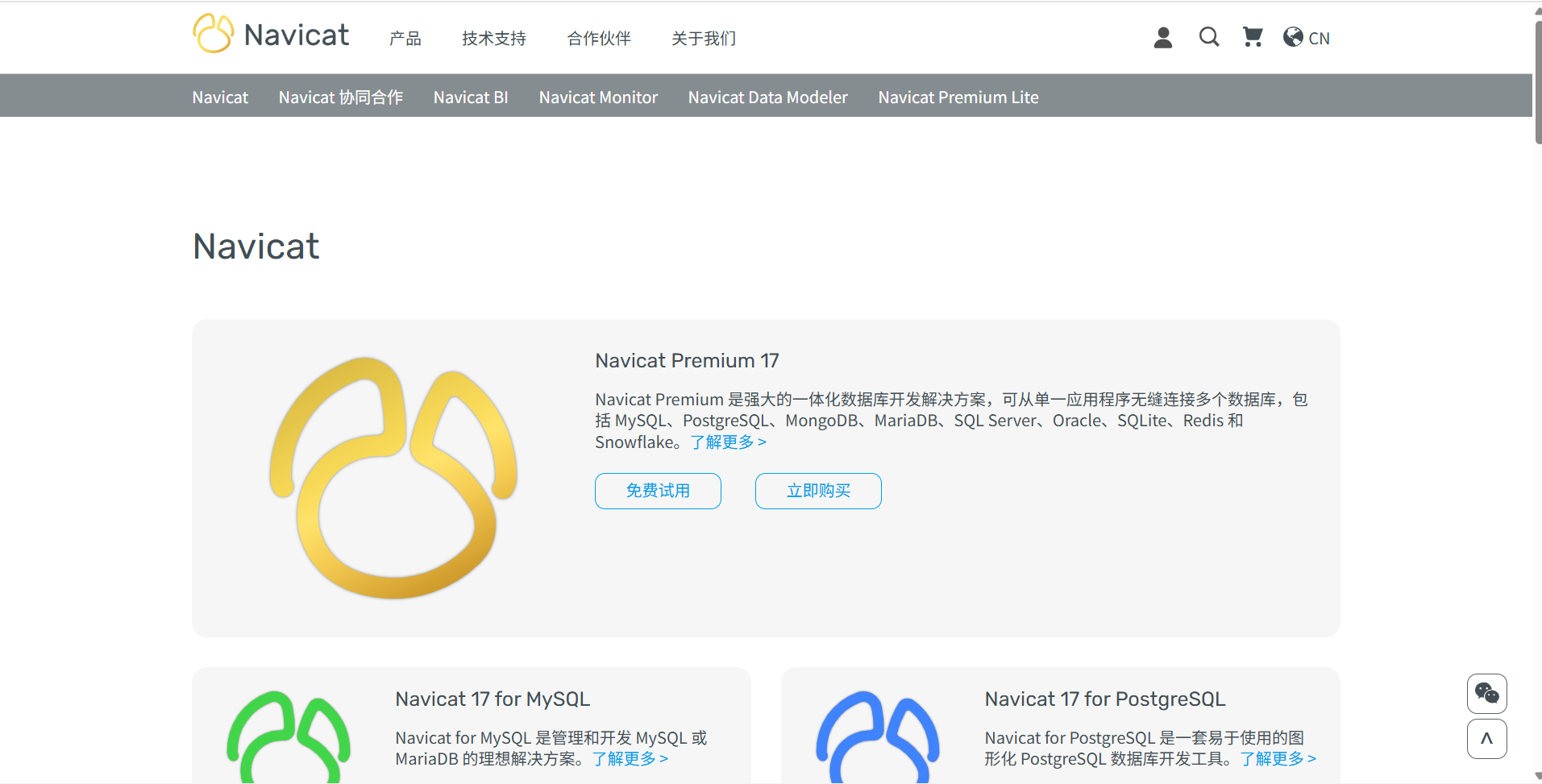Open the 技术支持 menu
The width and height of the screenshot is (1542, 784).
click(493, 38)
